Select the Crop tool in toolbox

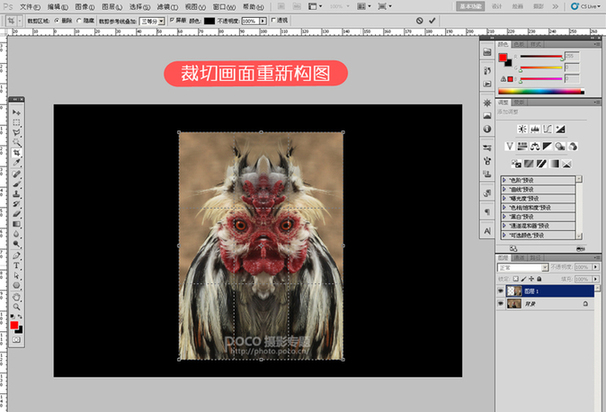[x=17, y=152]
